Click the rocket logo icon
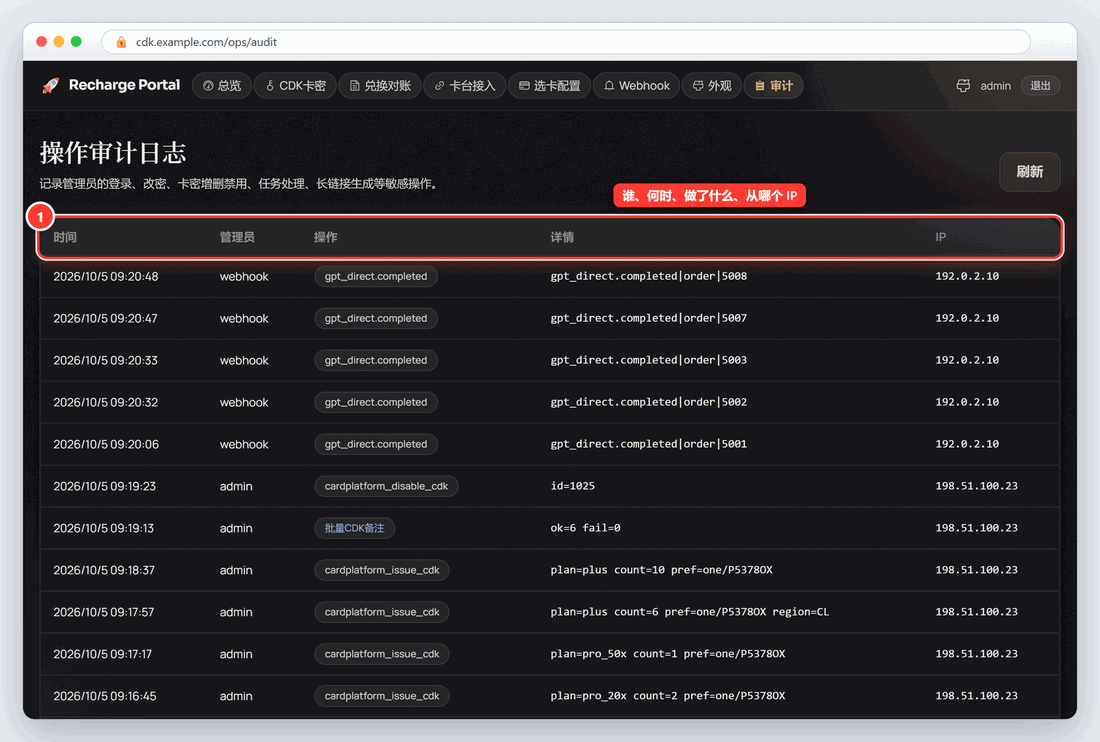Image resolution: width=1100 pixels, height=742 pixels. pos(51,86)
